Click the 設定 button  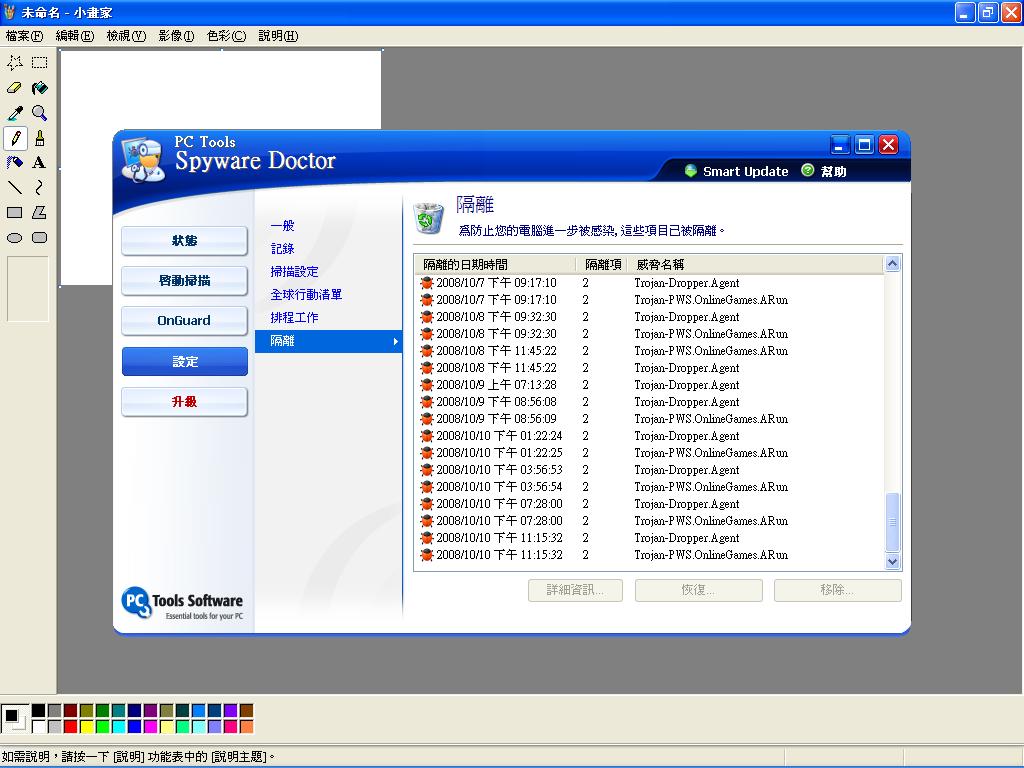(185, 361)
